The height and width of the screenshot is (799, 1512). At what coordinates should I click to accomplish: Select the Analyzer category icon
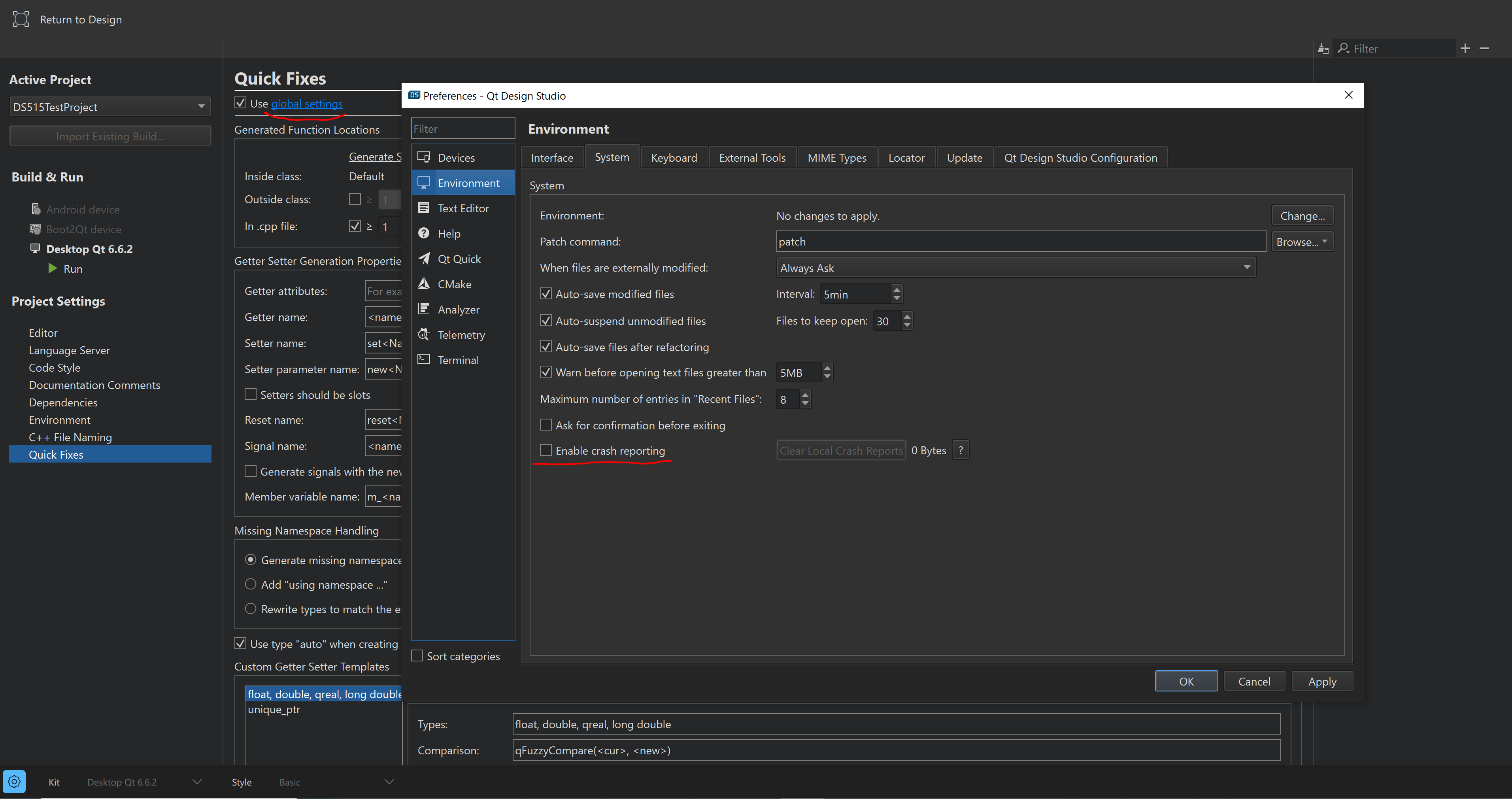424,309
